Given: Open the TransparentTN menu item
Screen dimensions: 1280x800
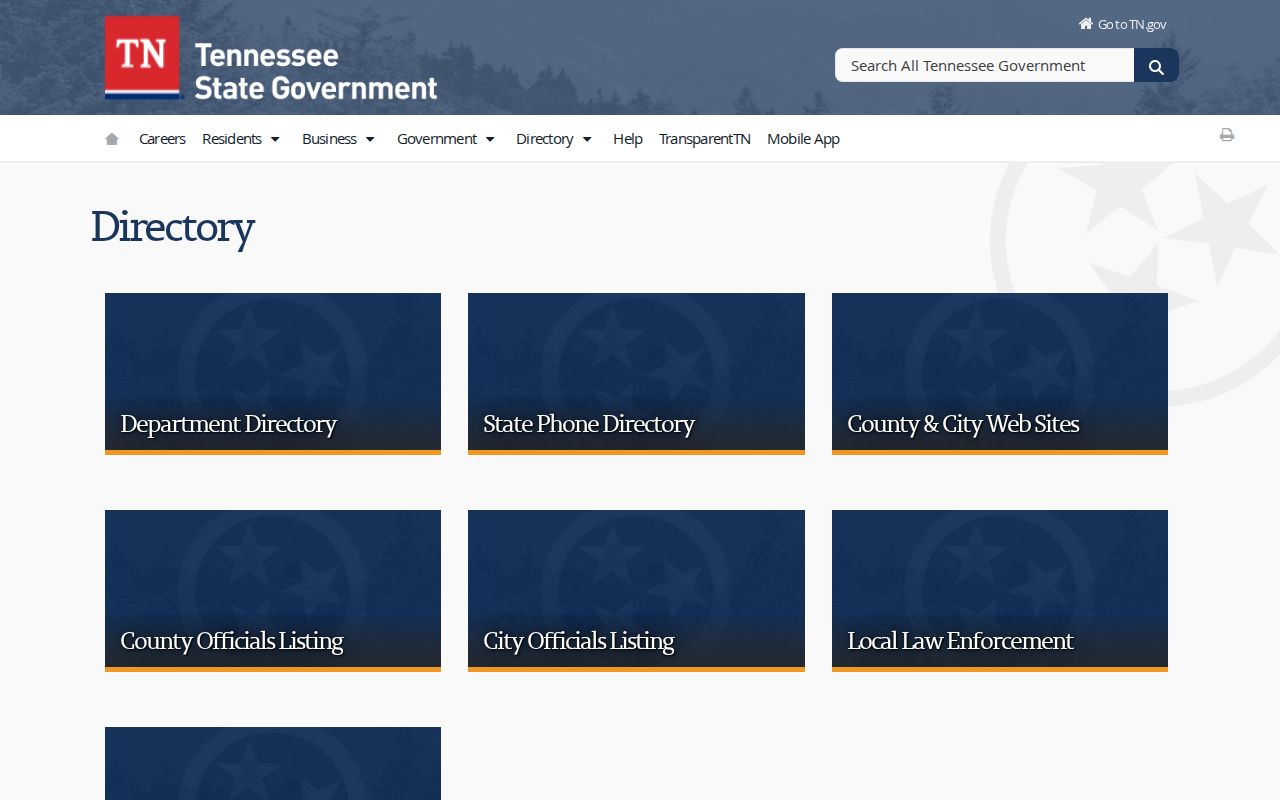Looking at the screenshot, I should (705, 139).
